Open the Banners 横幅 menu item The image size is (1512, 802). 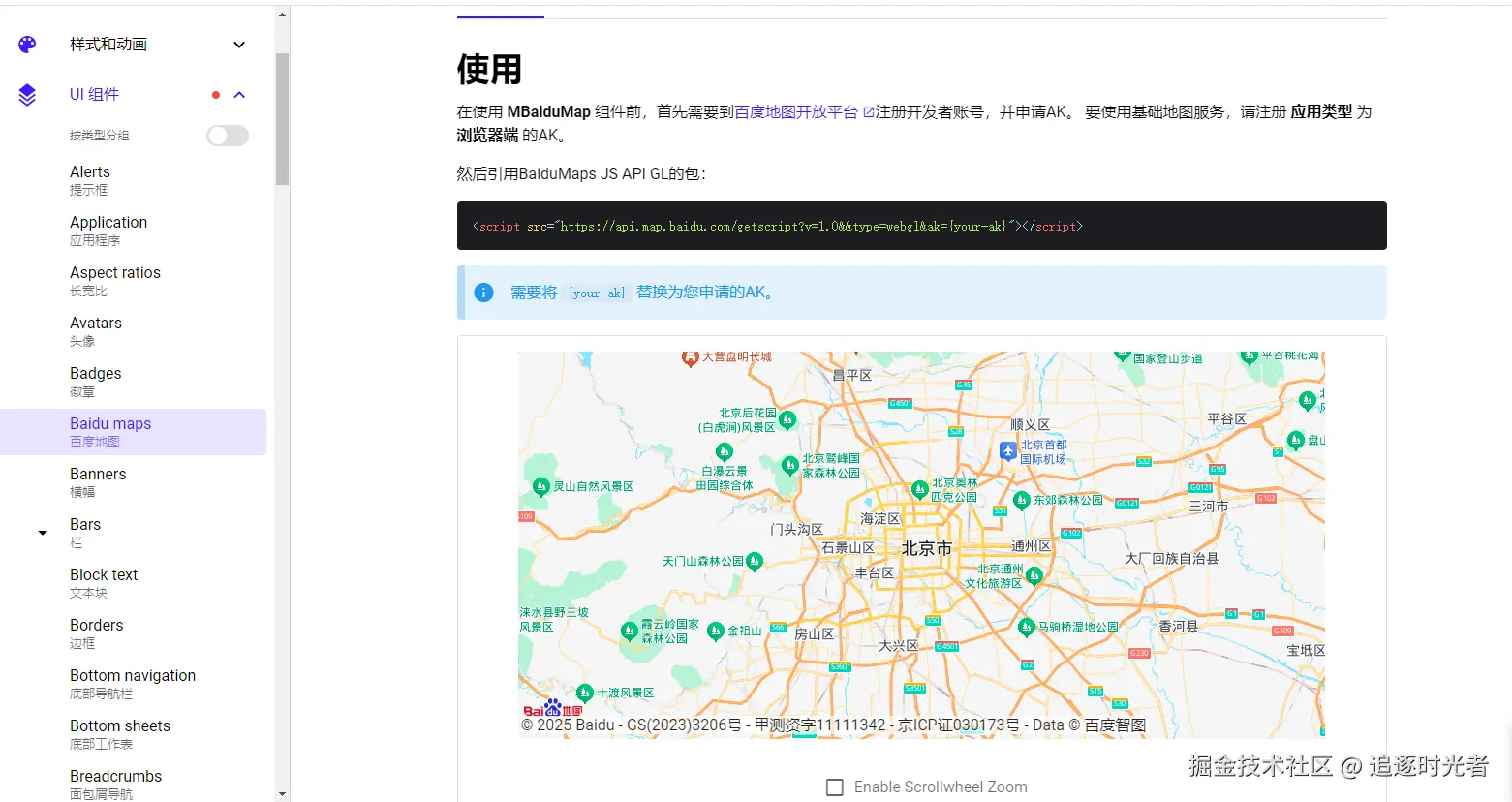click(133, 482)
